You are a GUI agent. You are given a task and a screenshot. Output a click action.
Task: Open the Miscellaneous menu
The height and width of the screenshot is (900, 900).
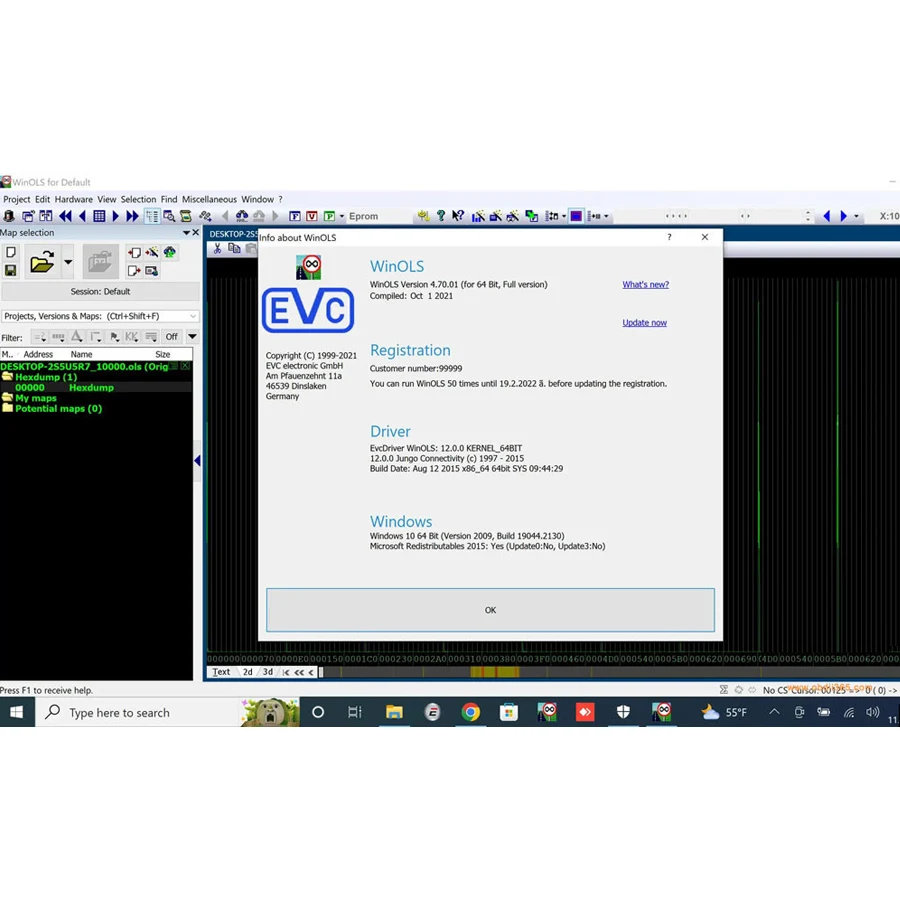pyautogui.click(x=210, y=199)
